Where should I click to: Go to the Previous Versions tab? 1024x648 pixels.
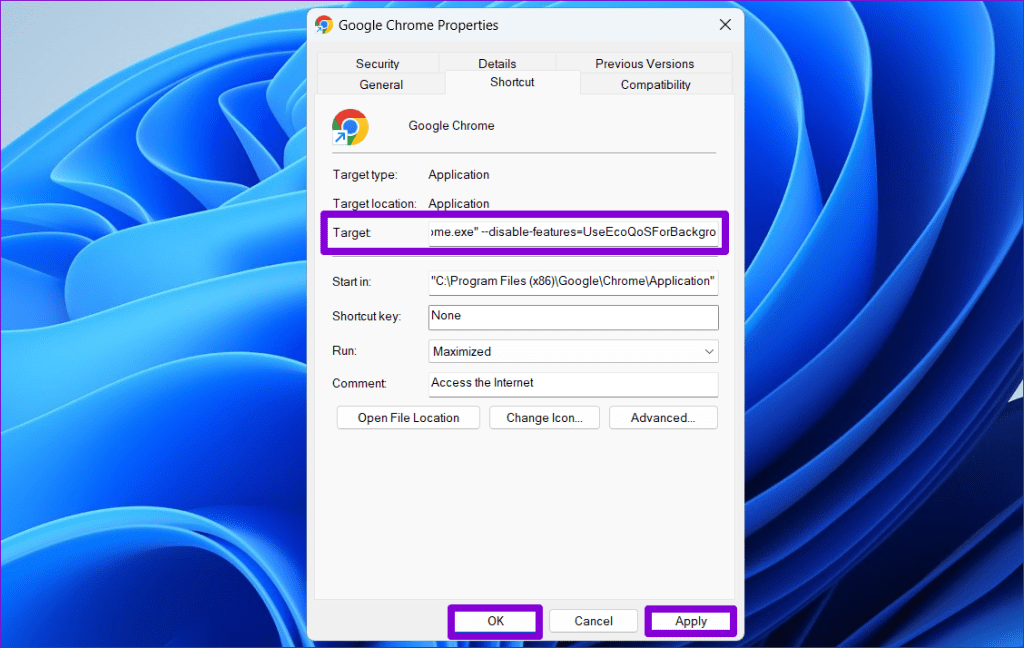[643, 63]
